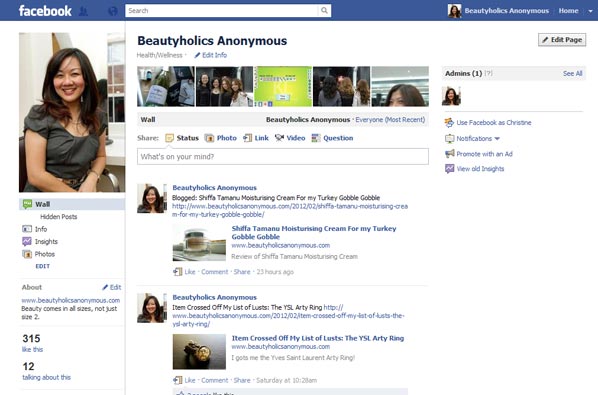
Task: Click the EDIT link under sidebar navigation
Action: [42, 266]
